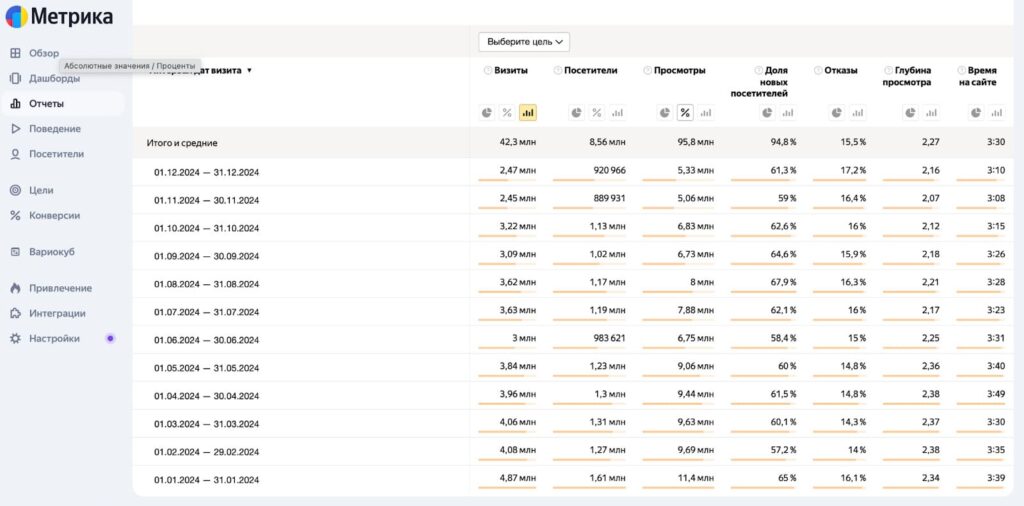Go to Настройки in sidebar
This screenshot has height=506, width=1024.
(x=54, y=339)
